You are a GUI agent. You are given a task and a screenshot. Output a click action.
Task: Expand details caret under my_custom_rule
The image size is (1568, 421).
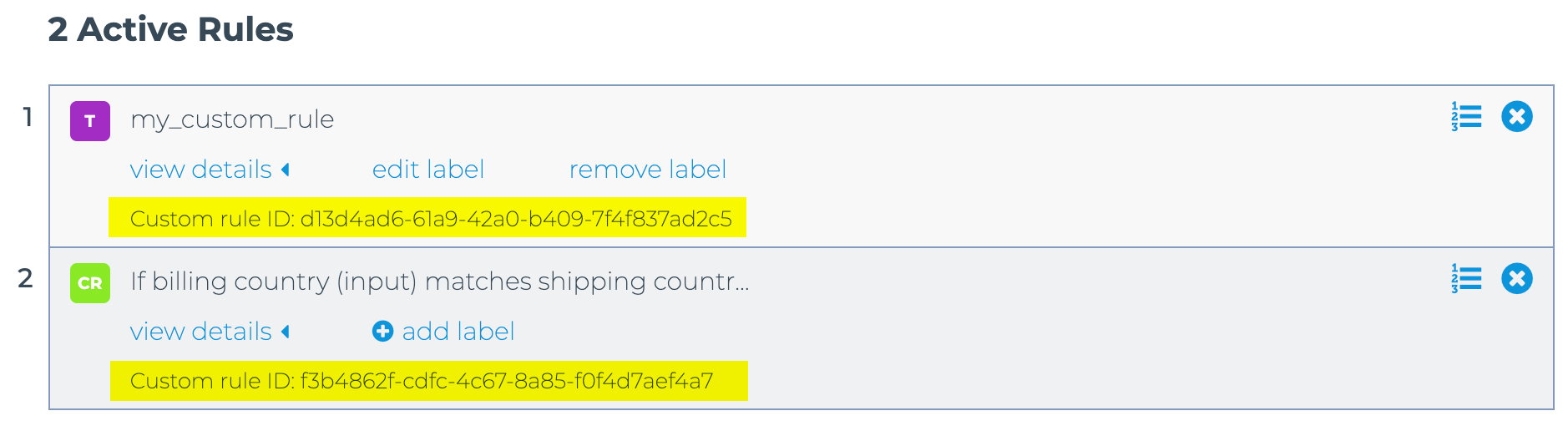(286, 170)
